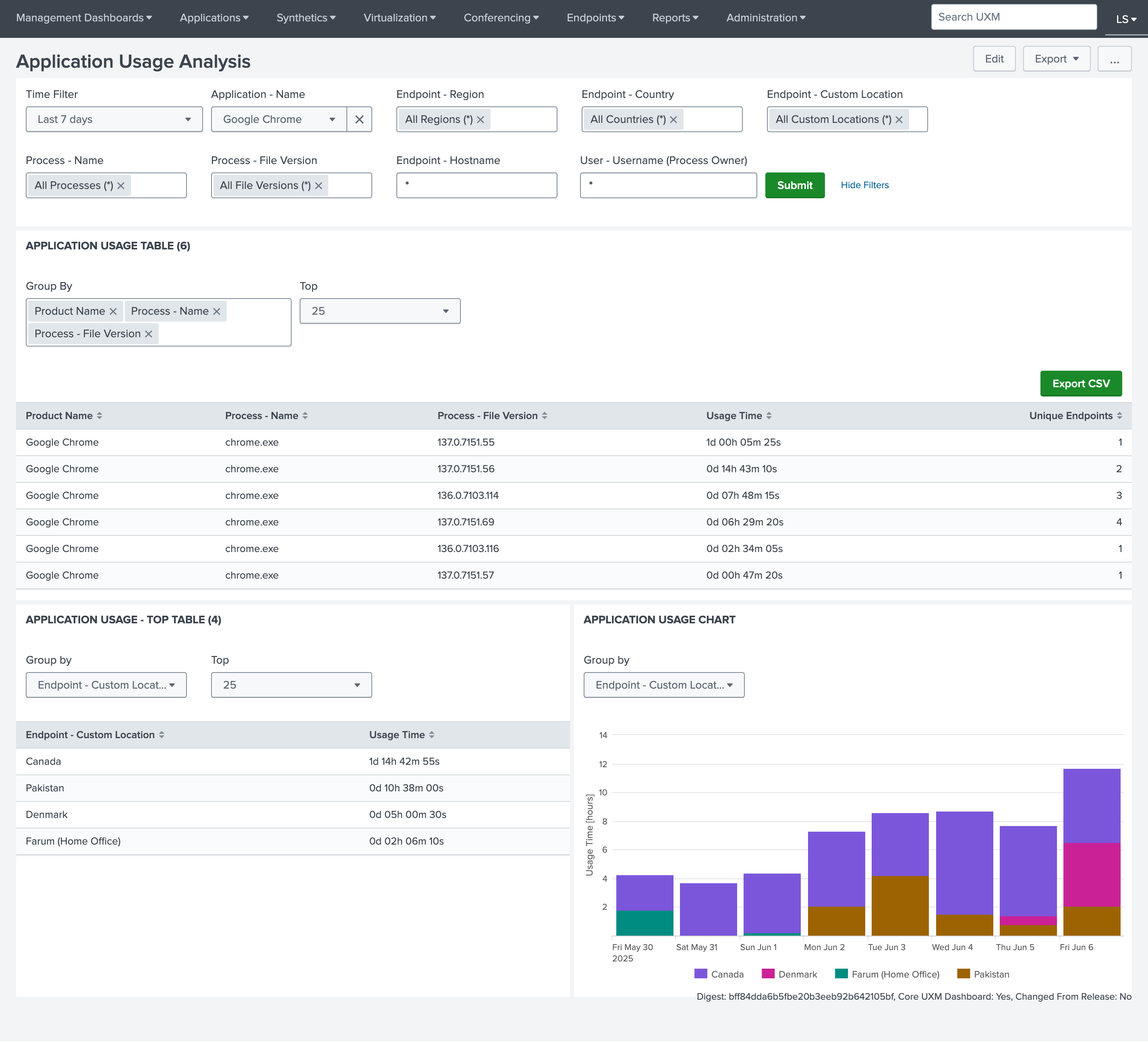1148x1042 pixels.
Task: Click Farum (Home Office) legend color swatch
Action: pos(841,974)
